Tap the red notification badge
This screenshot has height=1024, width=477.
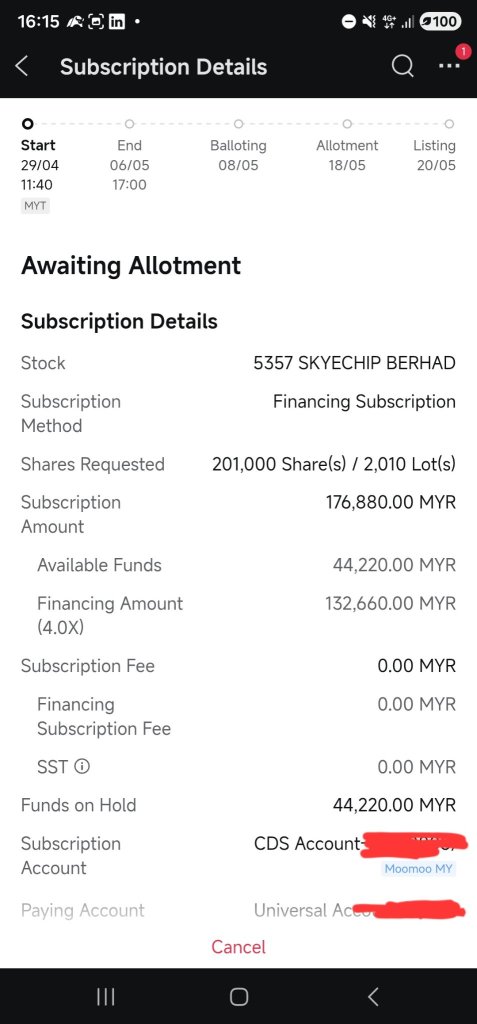point(463,52)
